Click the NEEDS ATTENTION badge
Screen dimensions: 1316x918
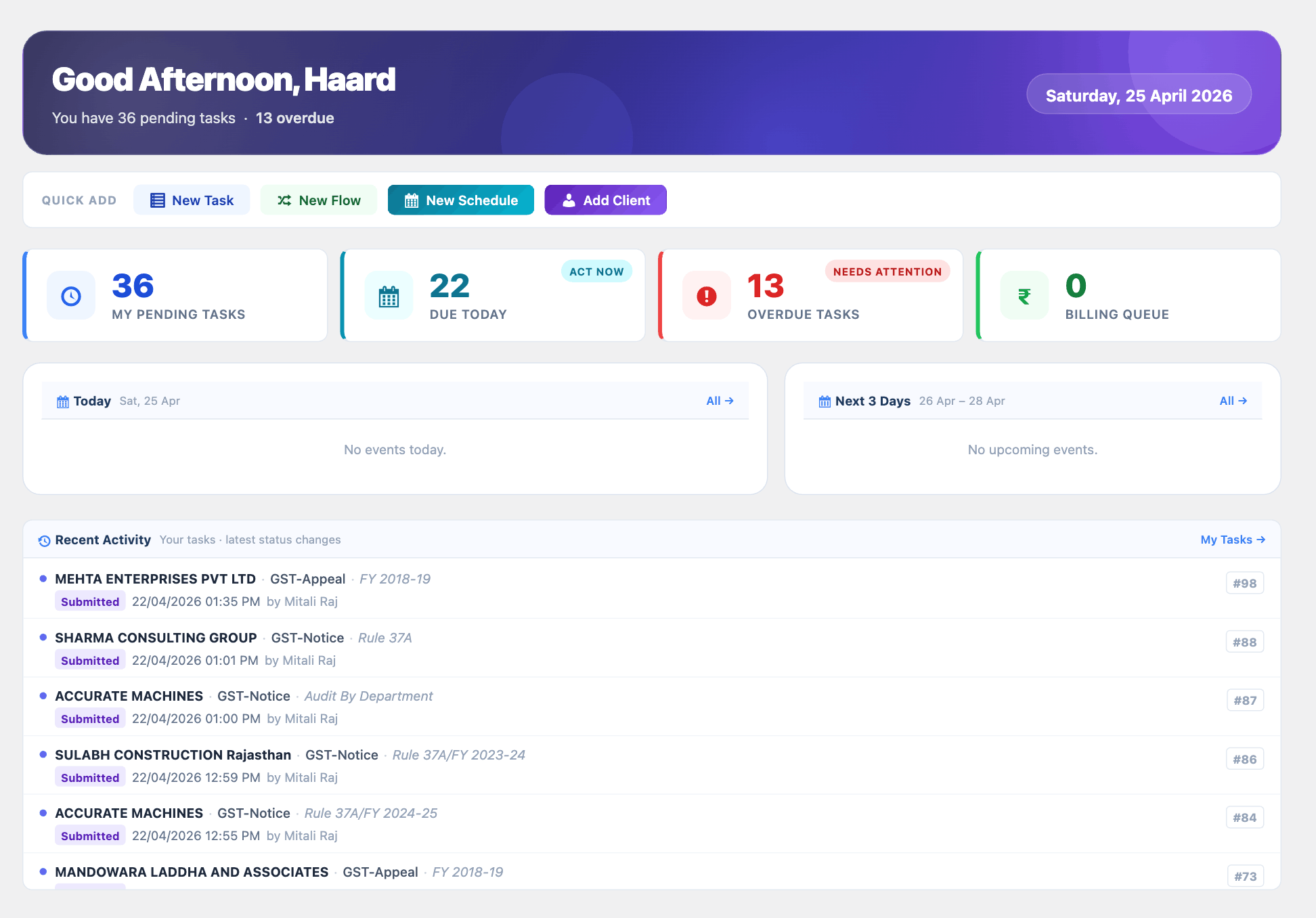click(x=887, y=271)
